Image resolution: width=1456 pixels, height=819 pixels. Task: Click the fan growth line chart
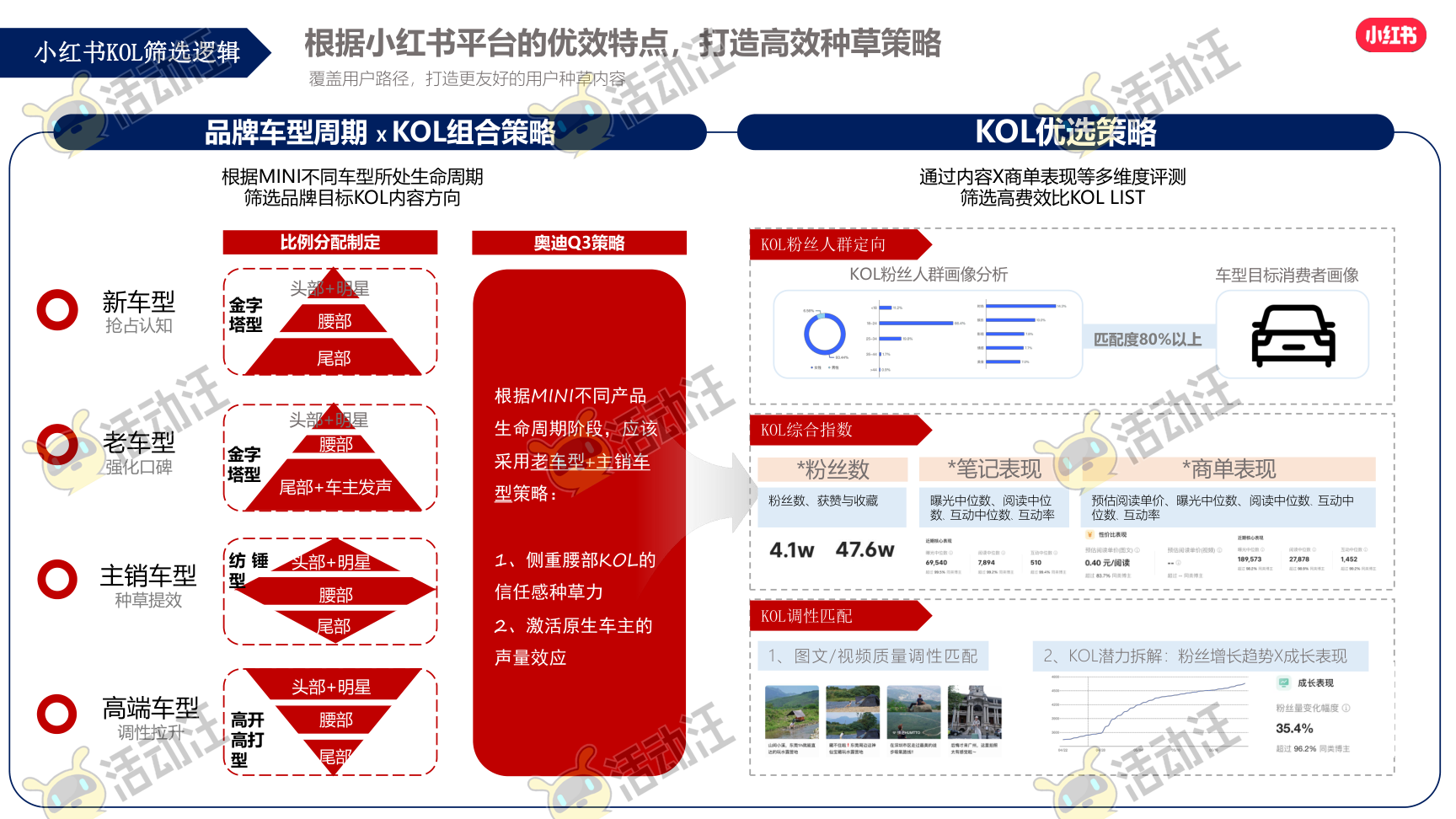(x=1149, y=713)
